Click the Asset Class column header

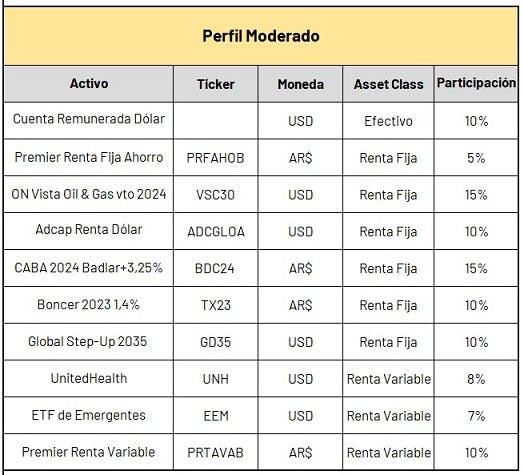(x=388, y=84)
